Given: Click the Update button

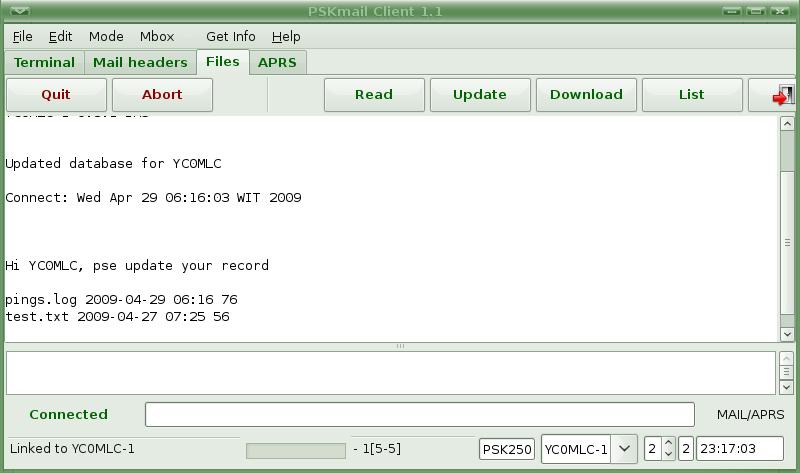Looking at the screenshot, I should [480, 95].
